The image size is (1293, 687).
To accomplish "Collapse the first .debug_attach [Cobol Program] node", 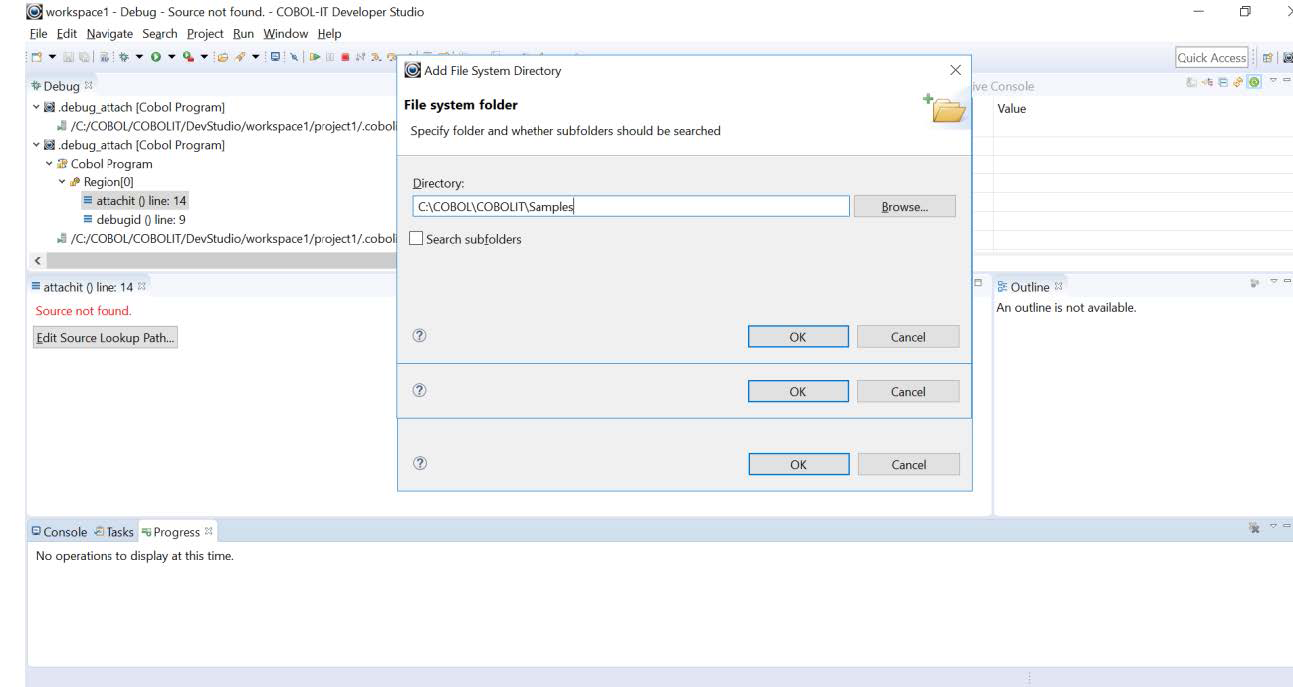I will pyautogui.click(x=37, y=107).
